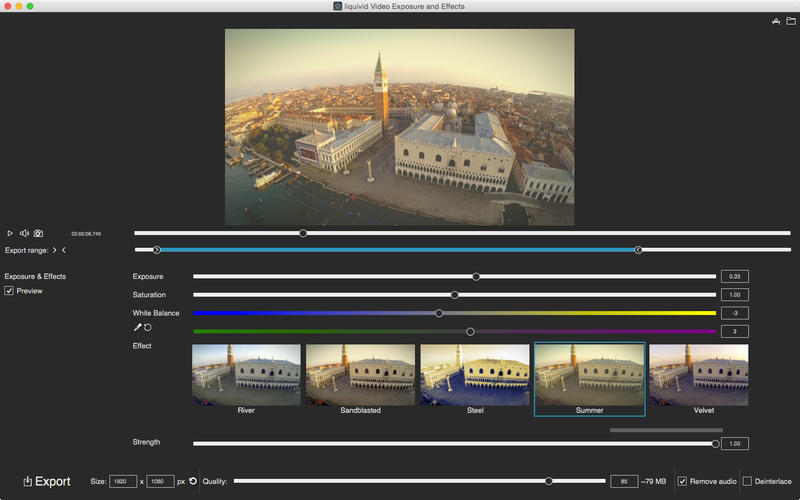
Task: Click the timecode 00:00:06.740
Action: pos(86,234)
